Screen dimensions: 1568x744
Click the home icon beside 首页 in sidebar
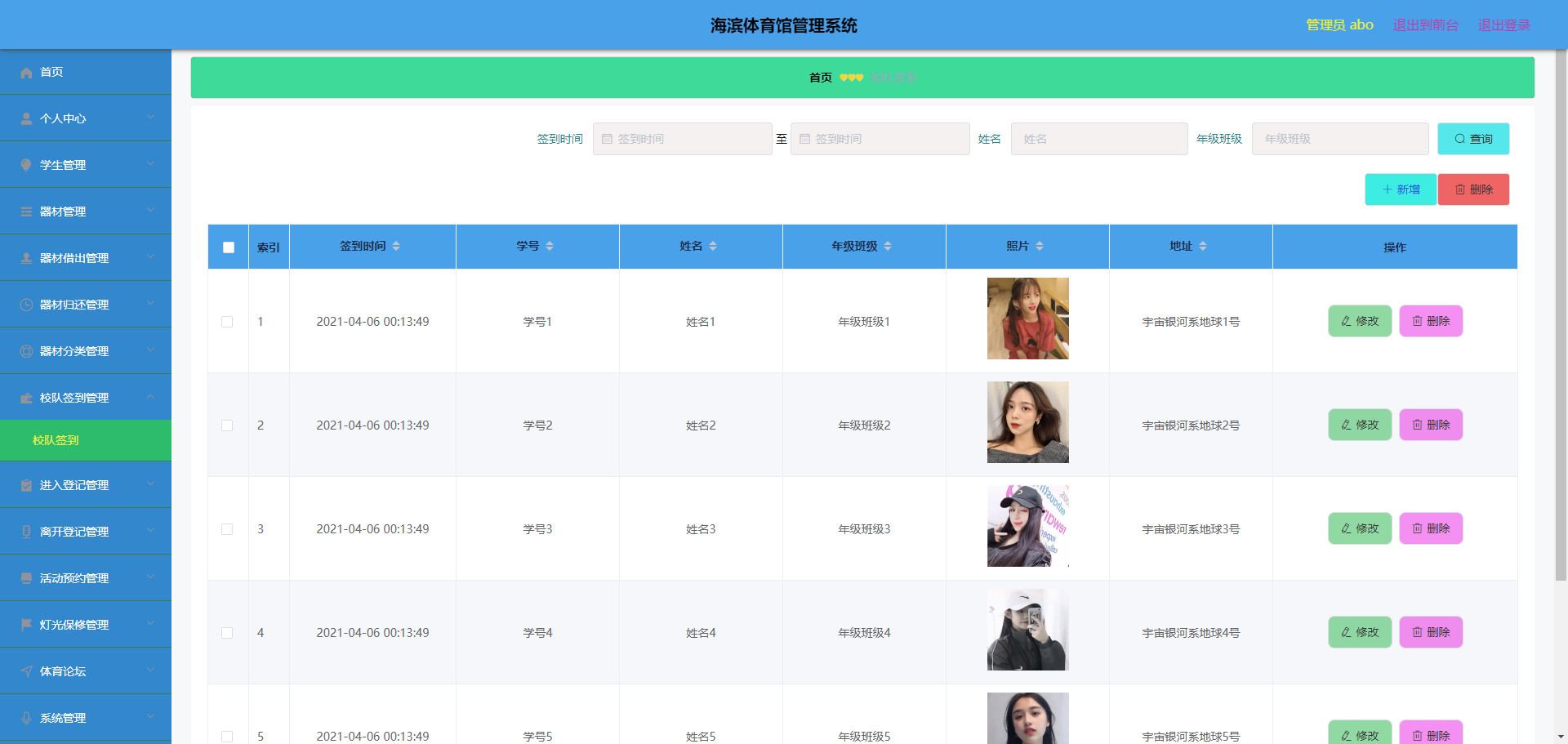[26, 73]
